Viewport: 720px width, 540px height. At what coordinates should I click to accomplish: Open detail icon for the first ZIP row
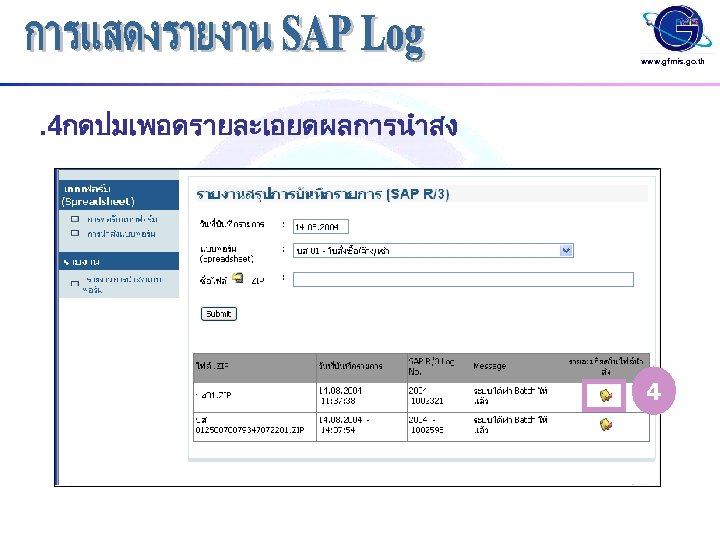tap(606, 395)
